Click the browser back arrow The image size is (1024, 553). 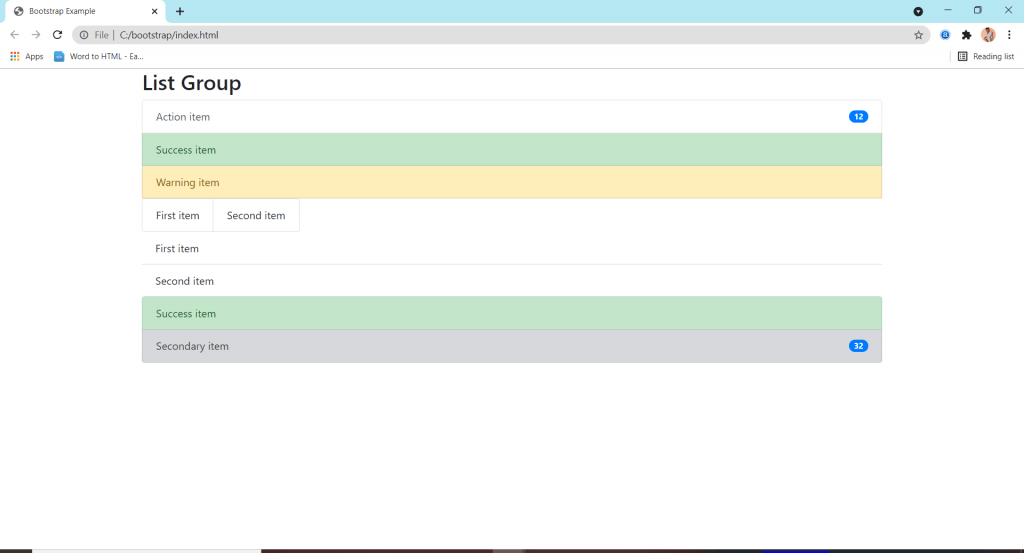[x=14, y=35]
